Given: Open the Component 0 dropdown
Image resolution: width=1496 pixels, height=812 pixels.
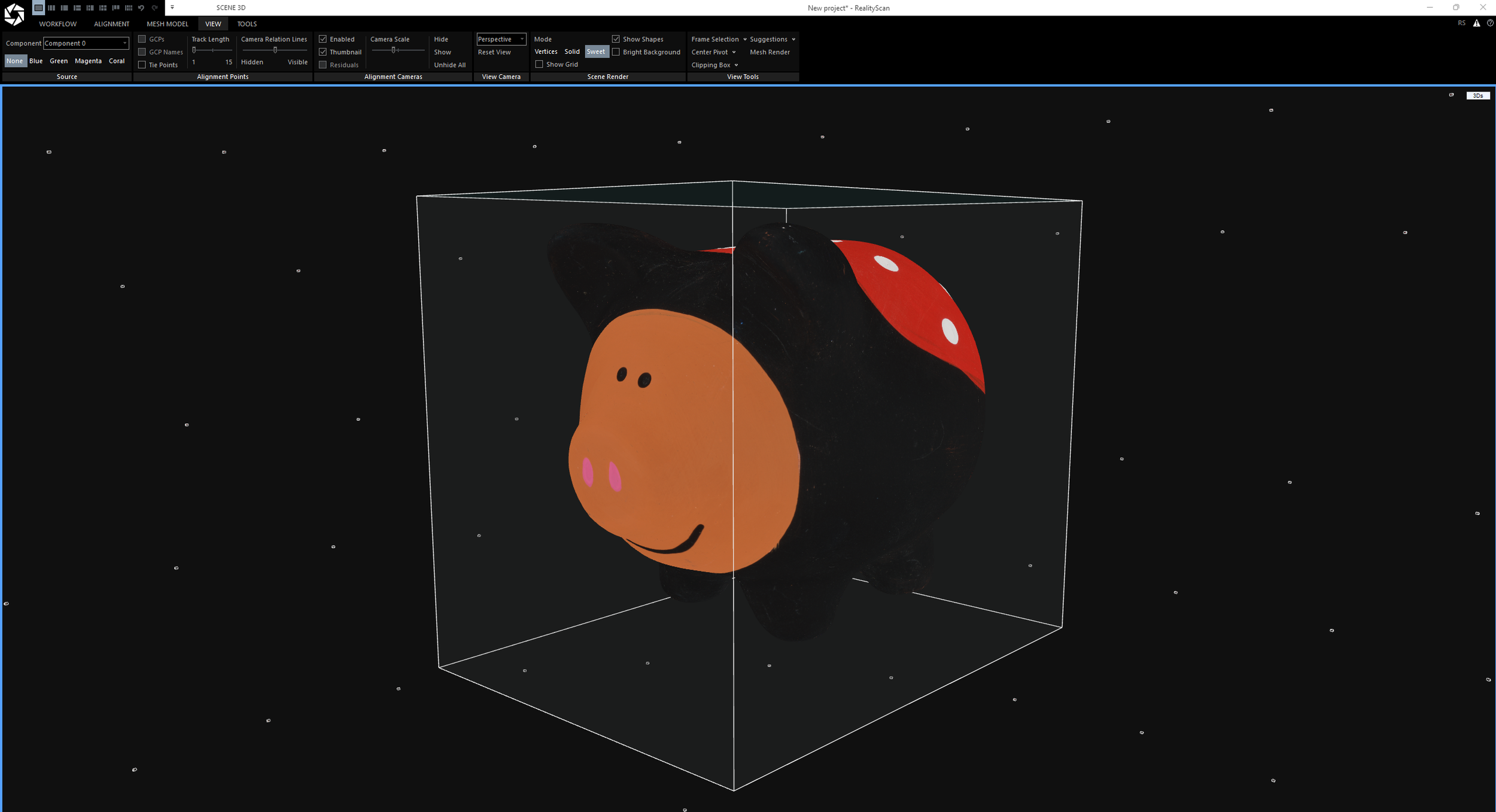Looking at the screenshot, I should coord(86,43).
